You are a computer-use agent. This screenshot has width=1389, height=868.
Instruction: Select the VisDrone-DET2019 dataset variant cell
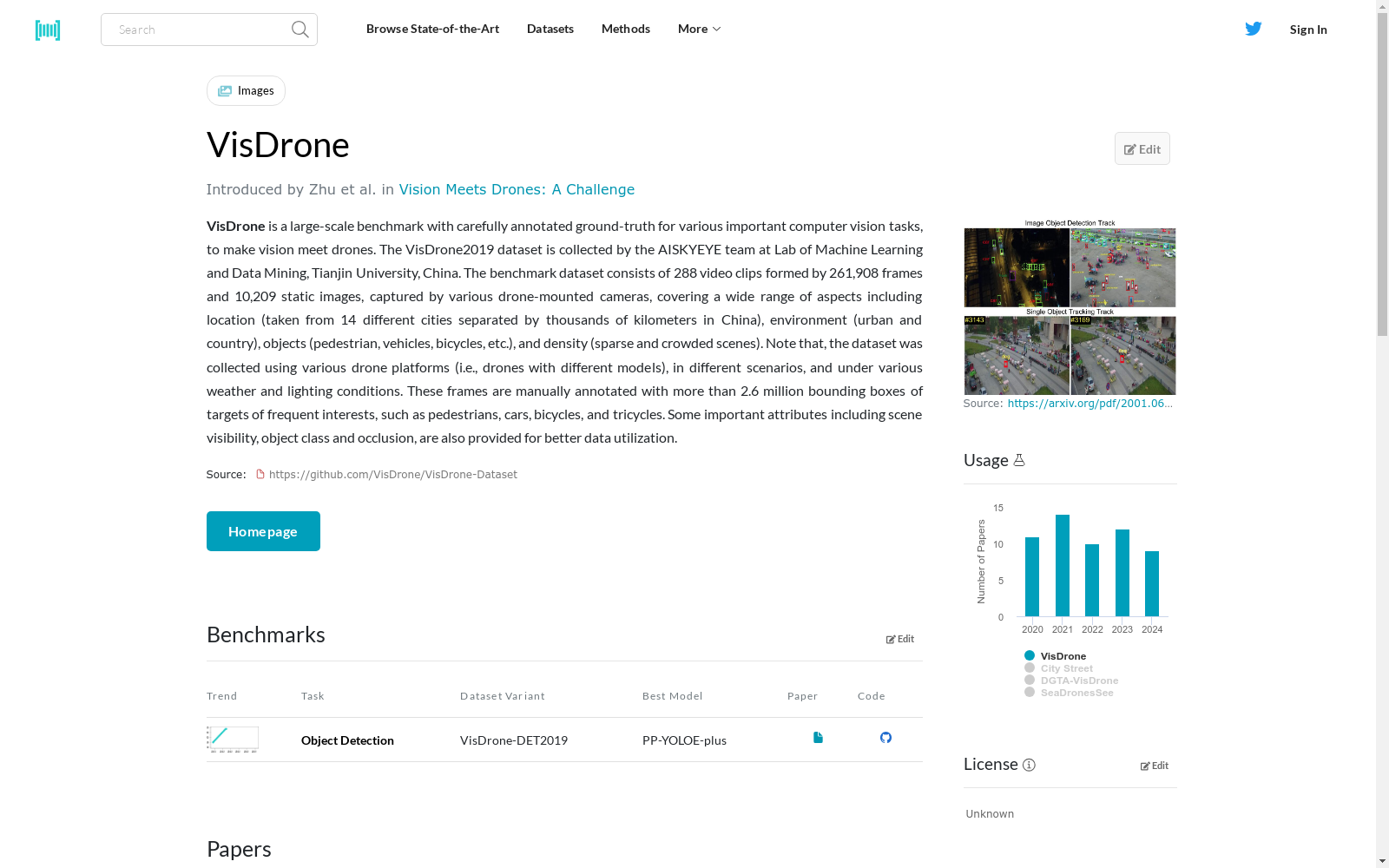tap(514, 740)
